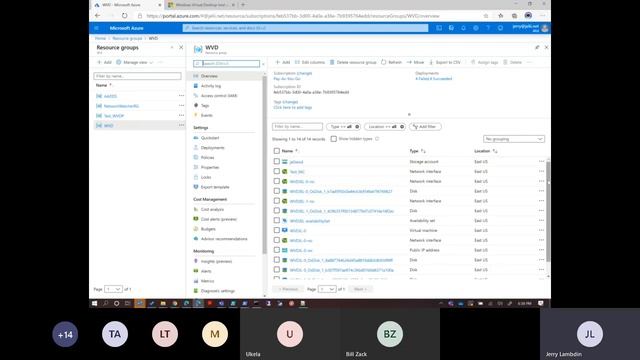Open the Azure portal hamburger menu
The height and width of the screenshot is (360, 640).
coord(96,28)
